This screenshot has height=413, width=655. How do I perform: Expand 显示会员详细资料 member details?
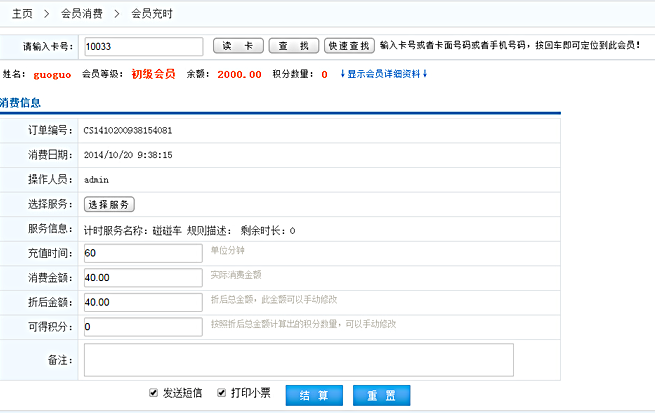pyautogui.click(x=384, y=74)
